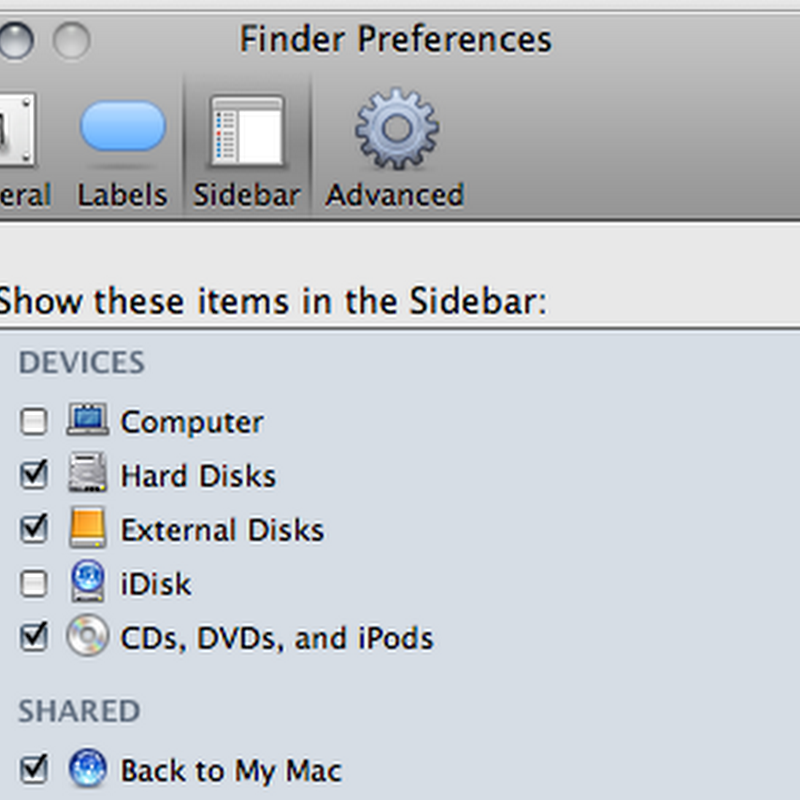Screen dimensions: 800x800
Task: Click the Sidebar tab label text
Action: [x=247, y=194]
